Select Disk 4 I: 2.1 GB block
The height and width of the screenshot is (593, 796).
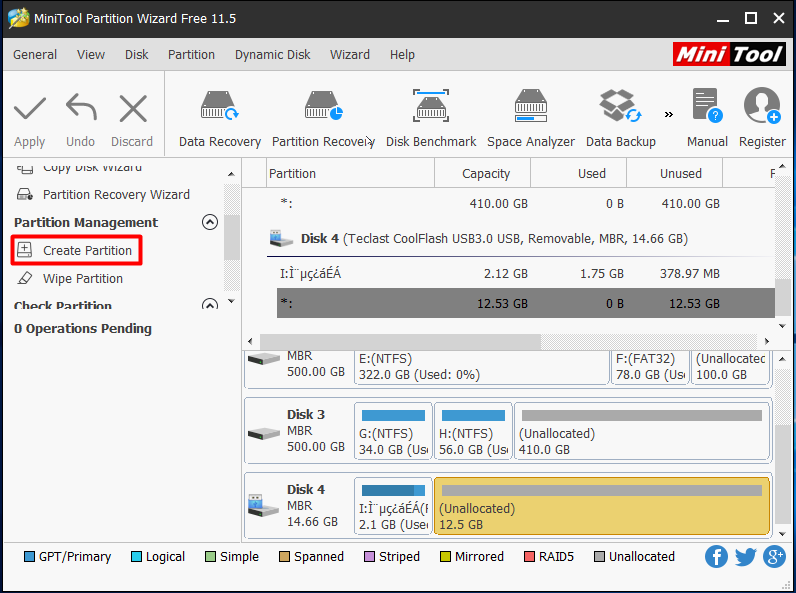click(393, 506)
